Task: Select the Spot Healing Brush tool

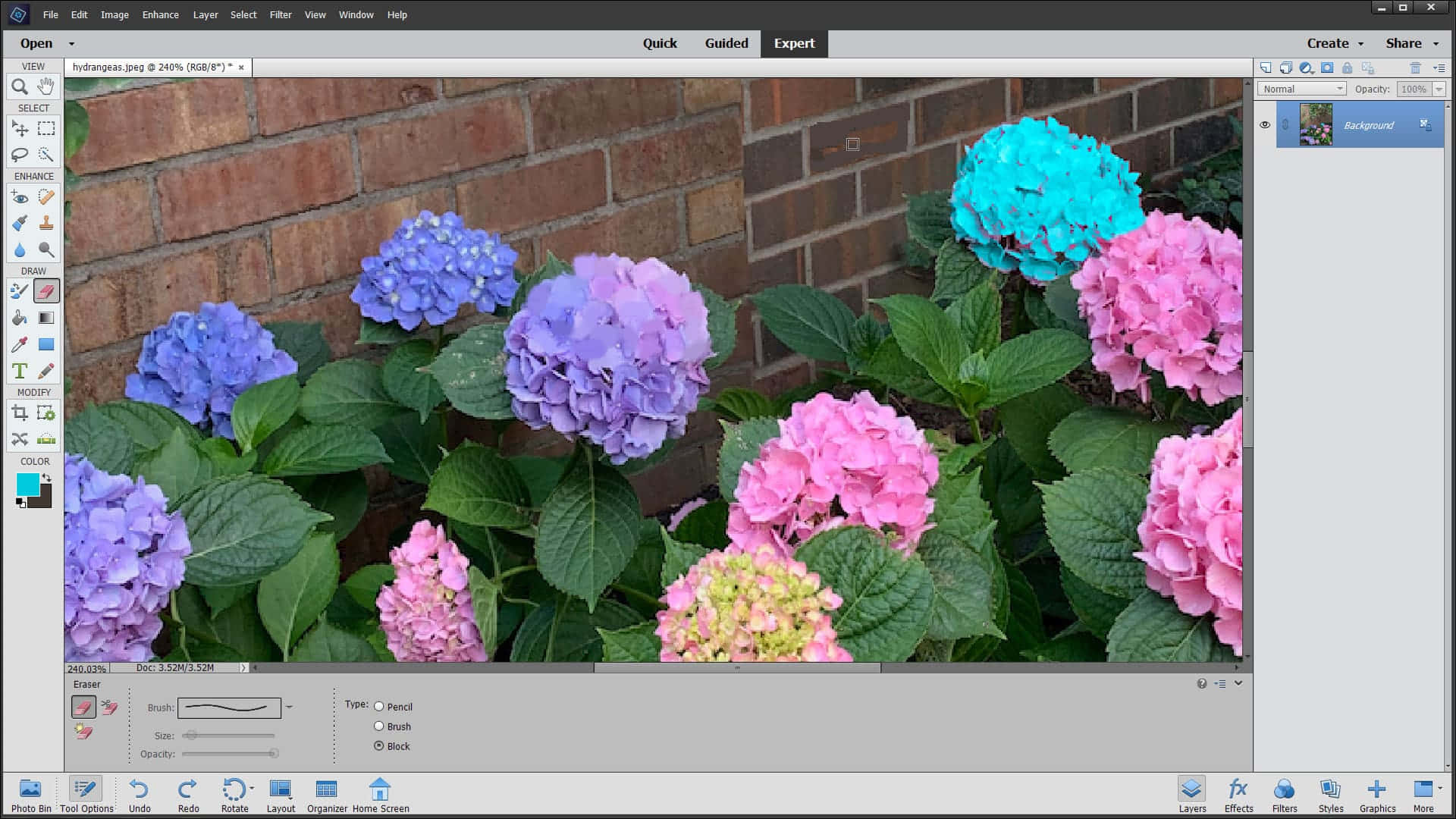Action: click(x=46, y=196)
